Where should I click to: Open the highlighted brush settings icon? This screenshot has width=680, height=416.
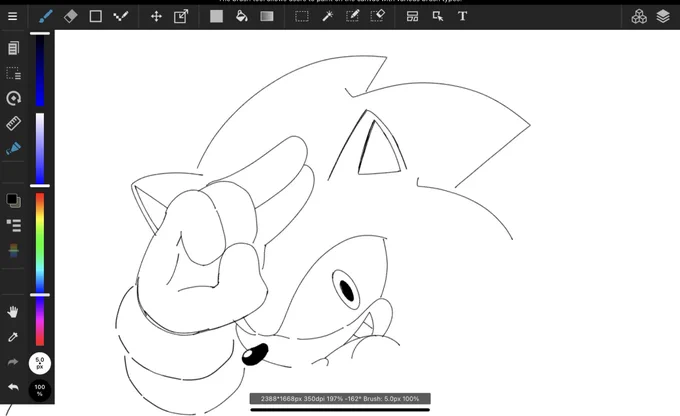pos(13,149)
